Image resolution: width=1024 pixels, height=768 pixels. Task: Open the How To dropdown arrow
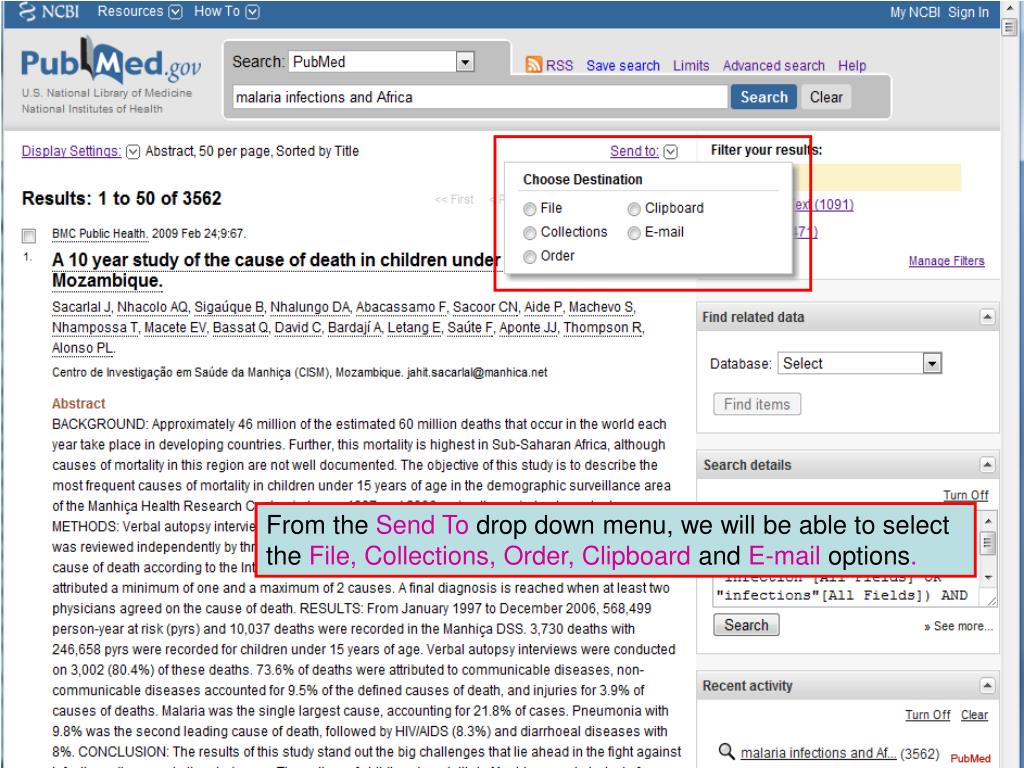point(252,12)
